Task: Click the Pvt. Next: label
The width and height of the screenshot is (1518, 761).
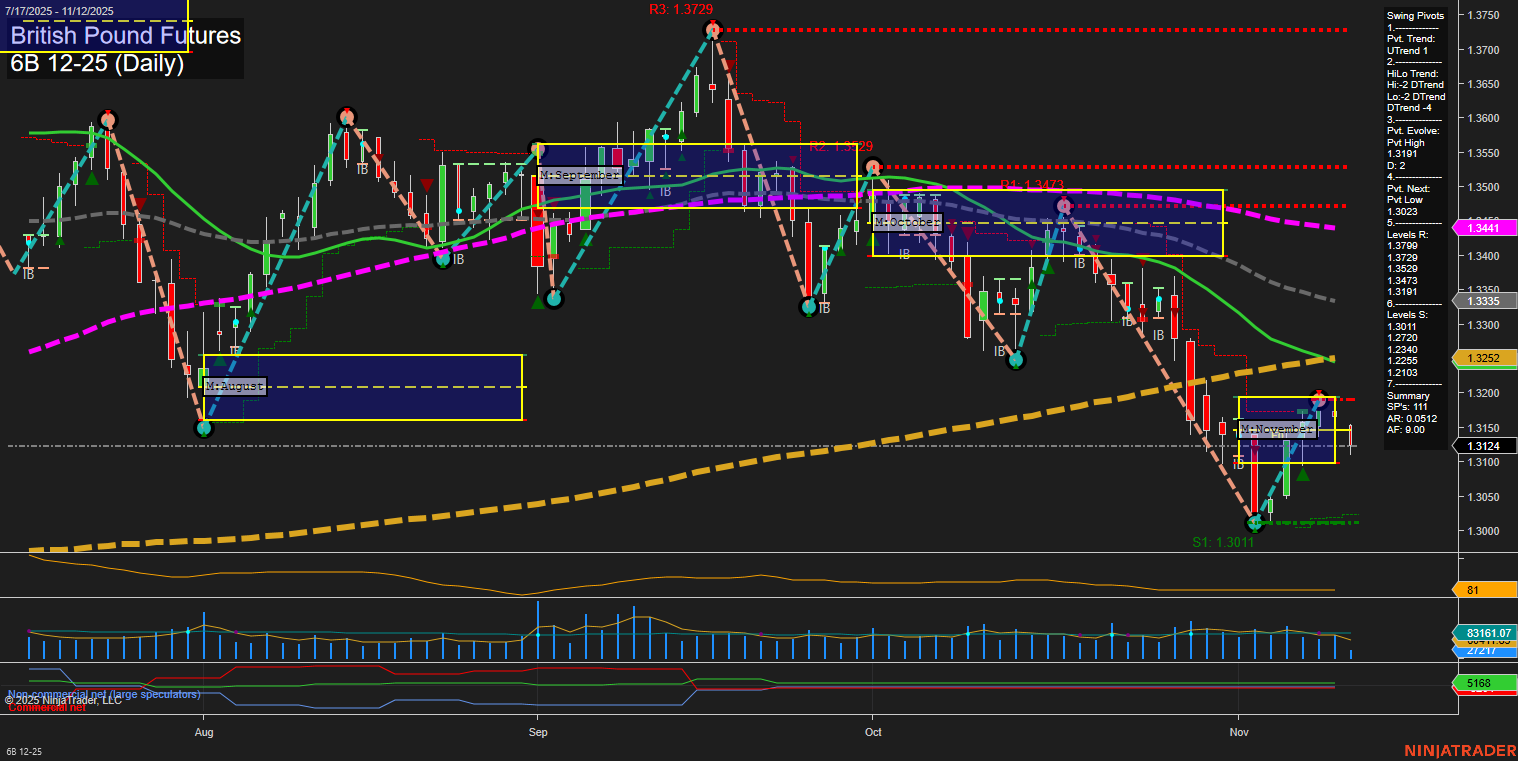Action: pyautogui.click(x=1409, y=188)
